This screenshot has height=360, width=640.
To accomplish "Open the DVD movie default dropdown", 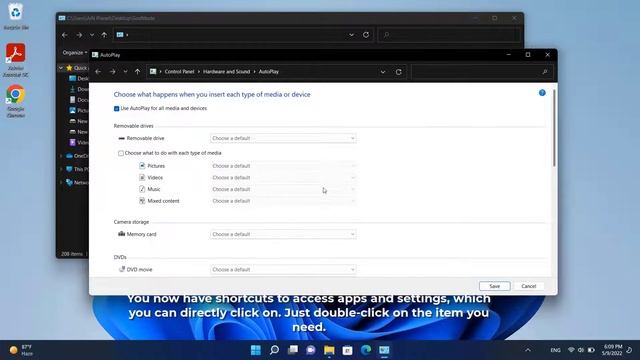I will tap(283, 270).
